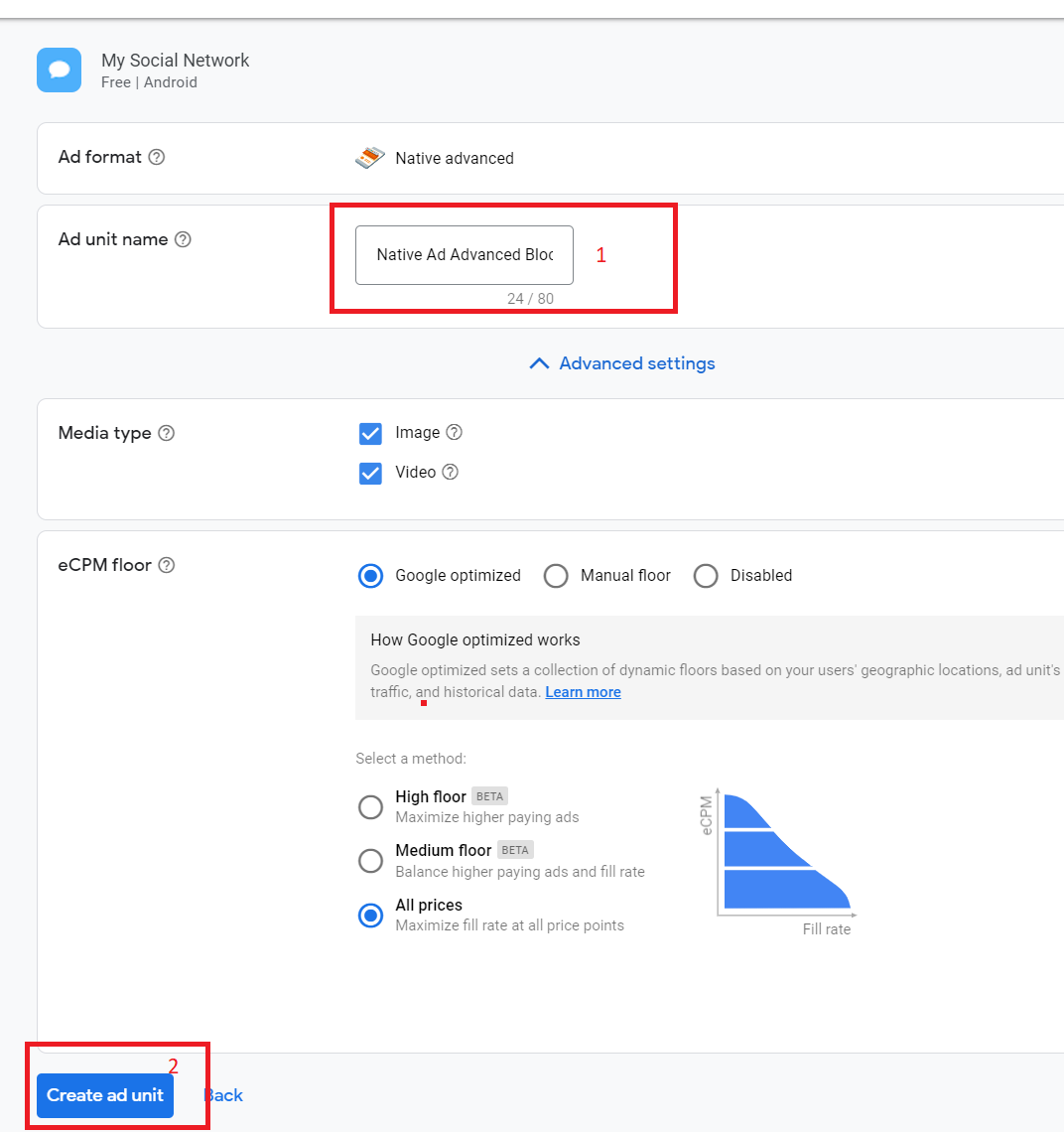The height and width of the screenshot is (1132, 1064).
Task: Select the Manual floor option
Action: (556, 576)
